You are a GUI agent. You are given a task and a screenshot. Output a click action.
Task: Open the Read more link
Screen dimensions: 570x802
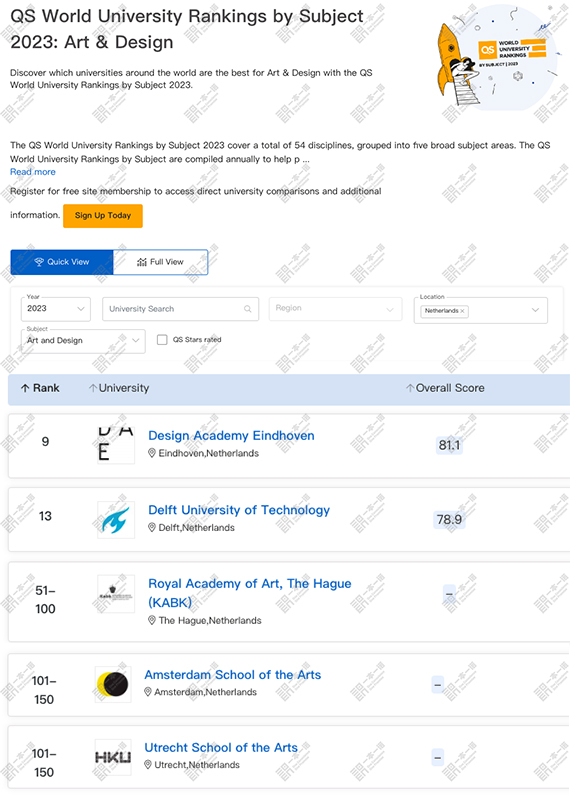[x=33, y=172]
